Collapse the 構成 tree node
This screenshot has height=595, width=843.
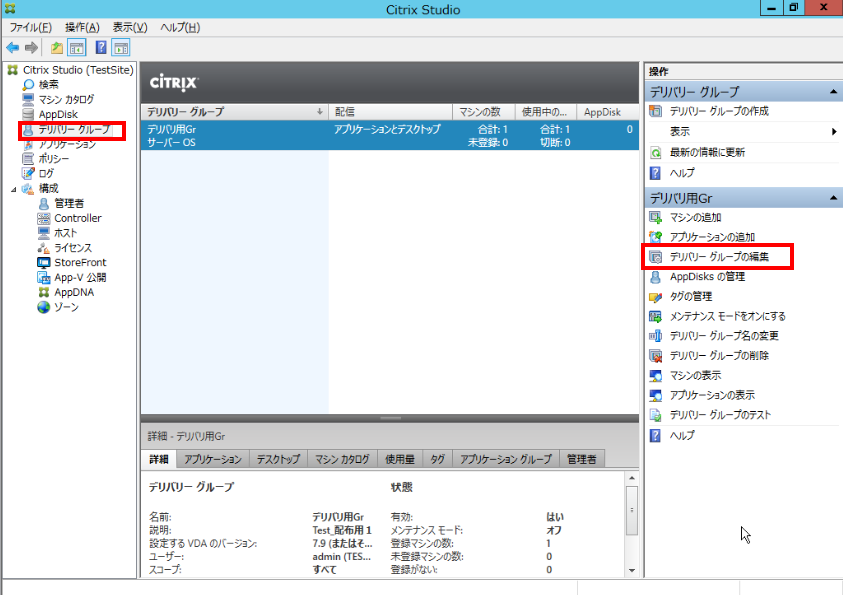[x=13, y=189]
